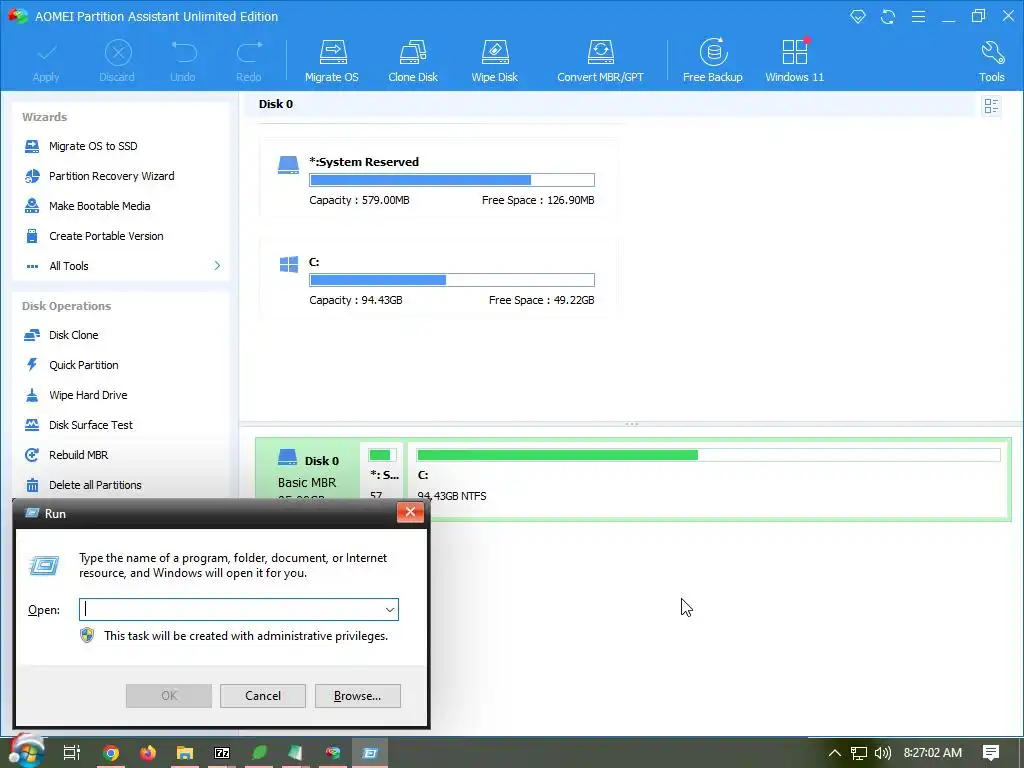The image size is (1024, 768).
Task: Close the Run dialog with red X
Action: [410, 512]
